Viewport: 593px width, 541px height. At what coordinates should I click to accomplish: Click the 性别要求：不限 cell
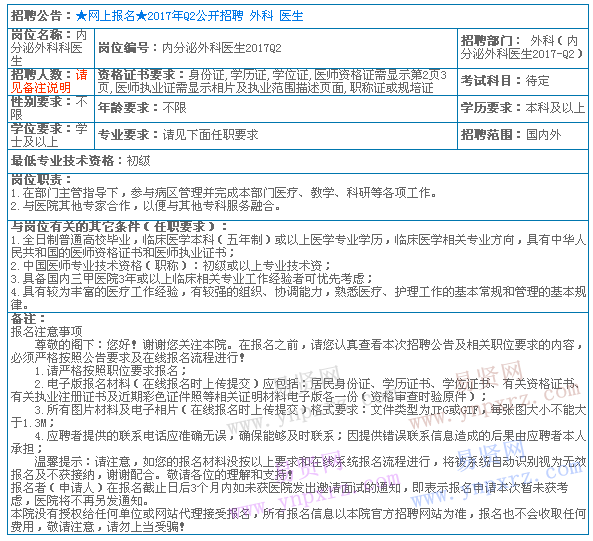(51, 109)
